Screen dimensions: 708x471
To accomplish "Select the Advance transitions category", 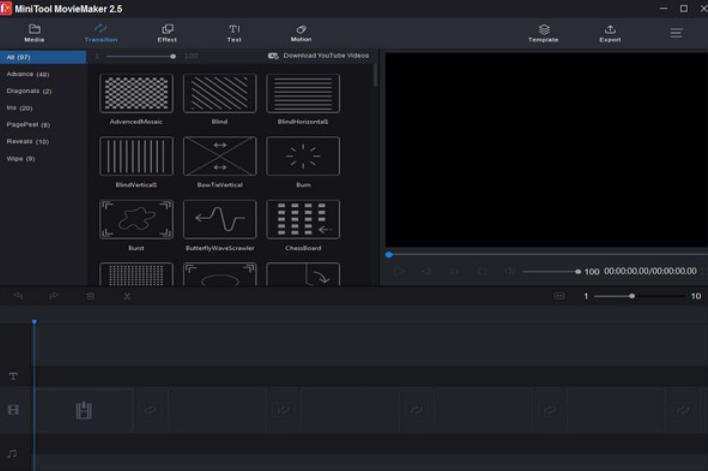I will [28, 74].
